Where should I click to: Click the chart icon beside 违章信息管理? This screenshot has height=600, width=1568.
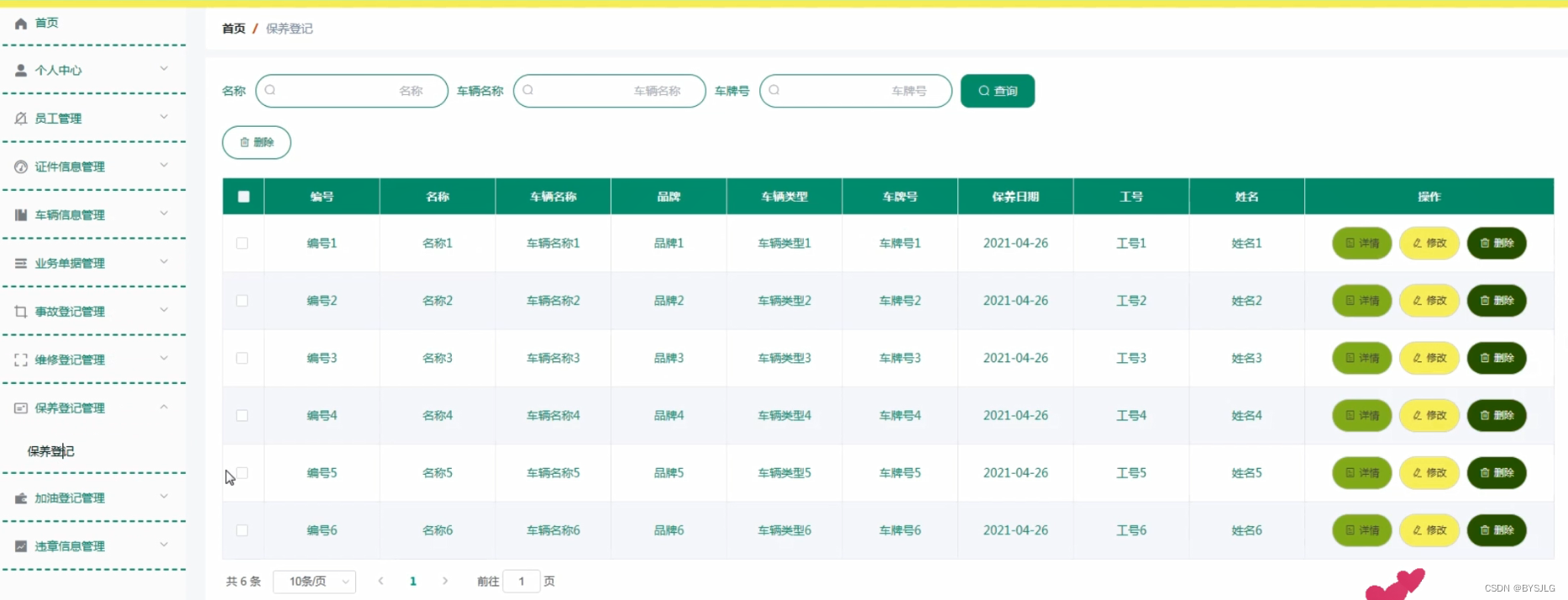coord(21,546)
